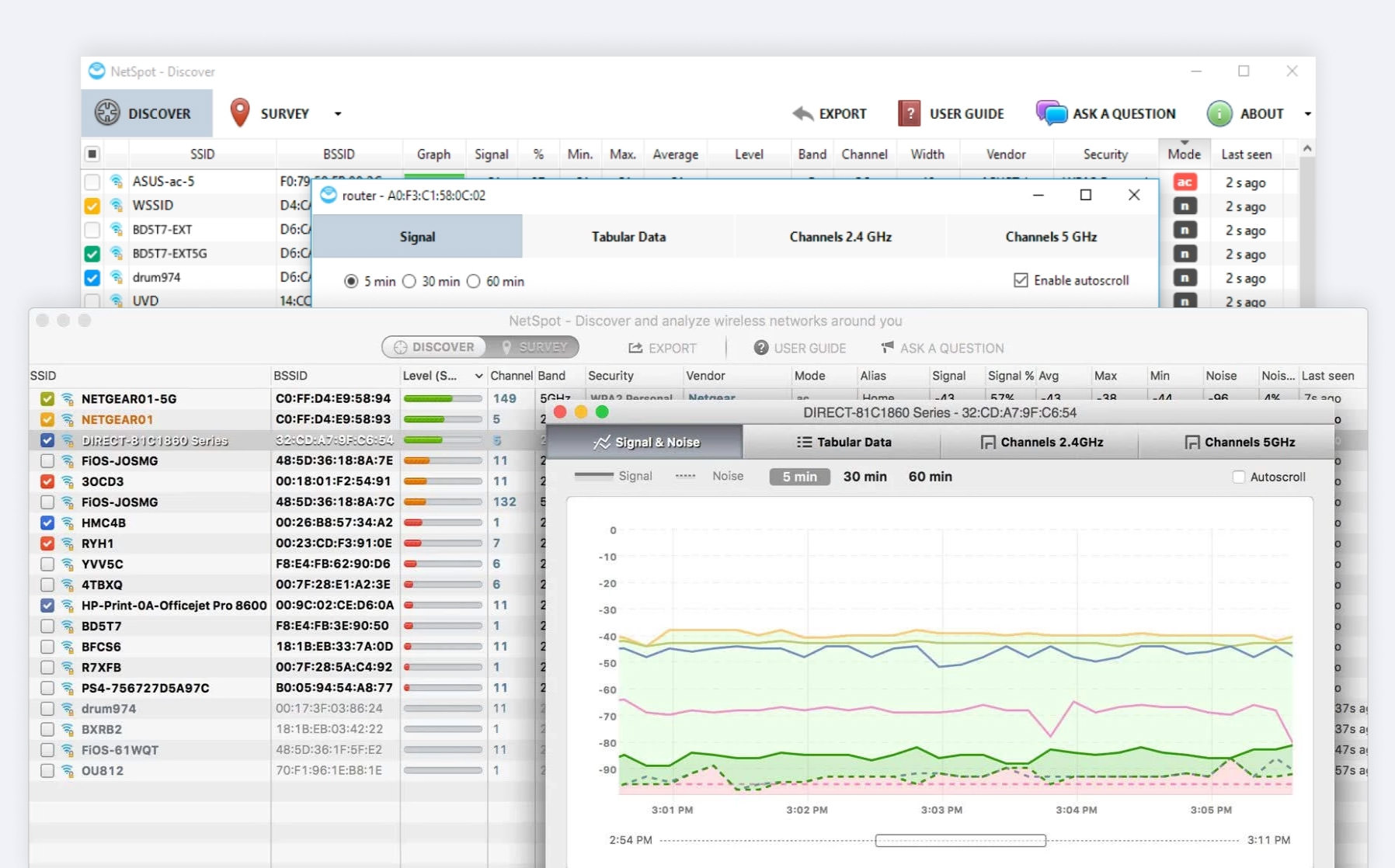Click the NETGEAR01-5G level bar

(443, 398)
